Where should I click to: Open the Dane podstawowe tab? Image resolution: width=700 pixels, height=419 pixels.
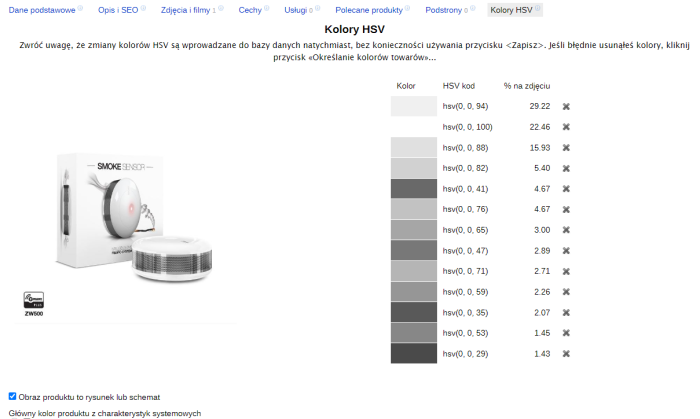point(40,10)
